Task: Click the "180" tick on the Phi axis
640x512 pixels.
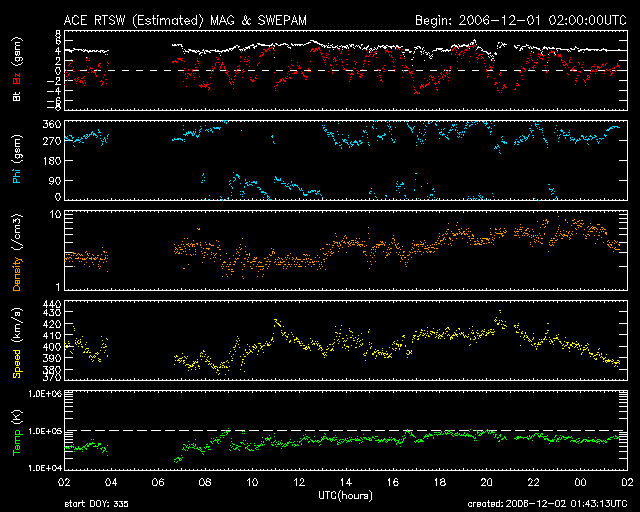Action: tap(51, 160)
